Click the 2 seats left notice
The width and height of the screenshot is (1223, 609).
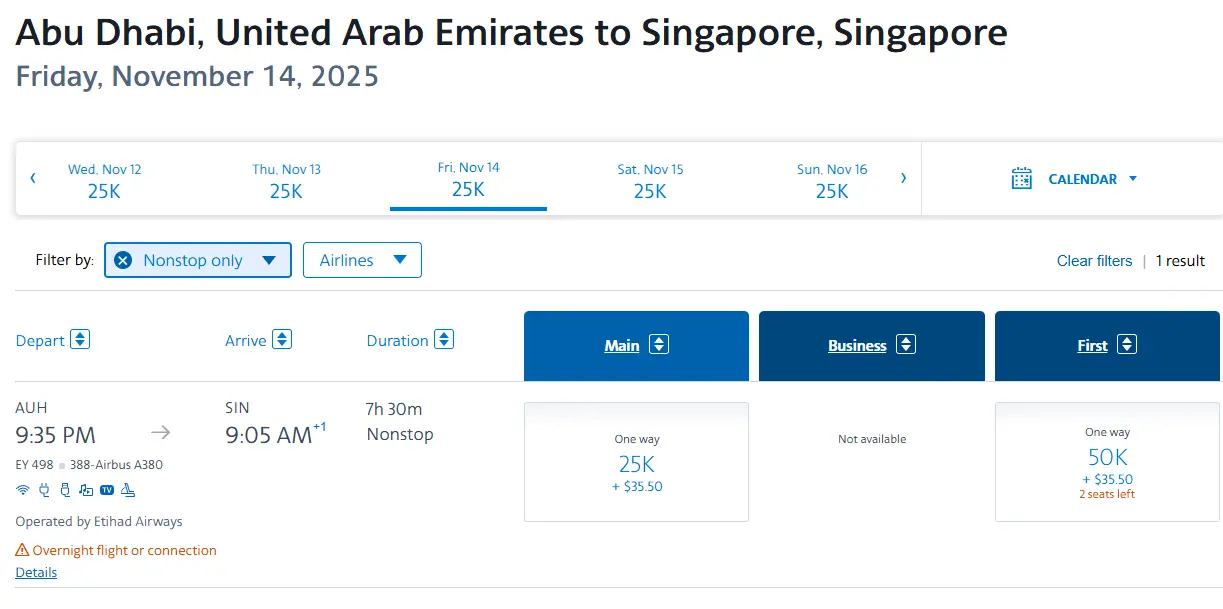click(1107, 495)
